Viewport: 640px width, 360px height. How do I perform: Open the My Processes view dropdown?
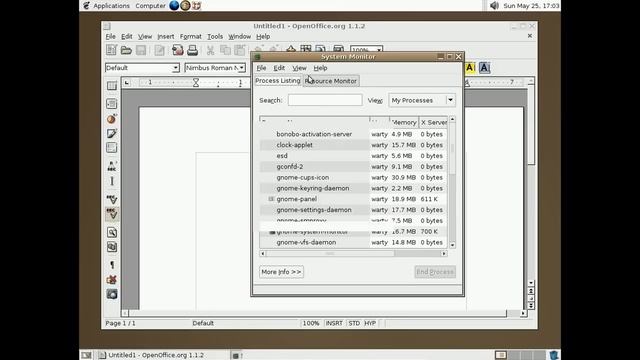pos(422,100)
